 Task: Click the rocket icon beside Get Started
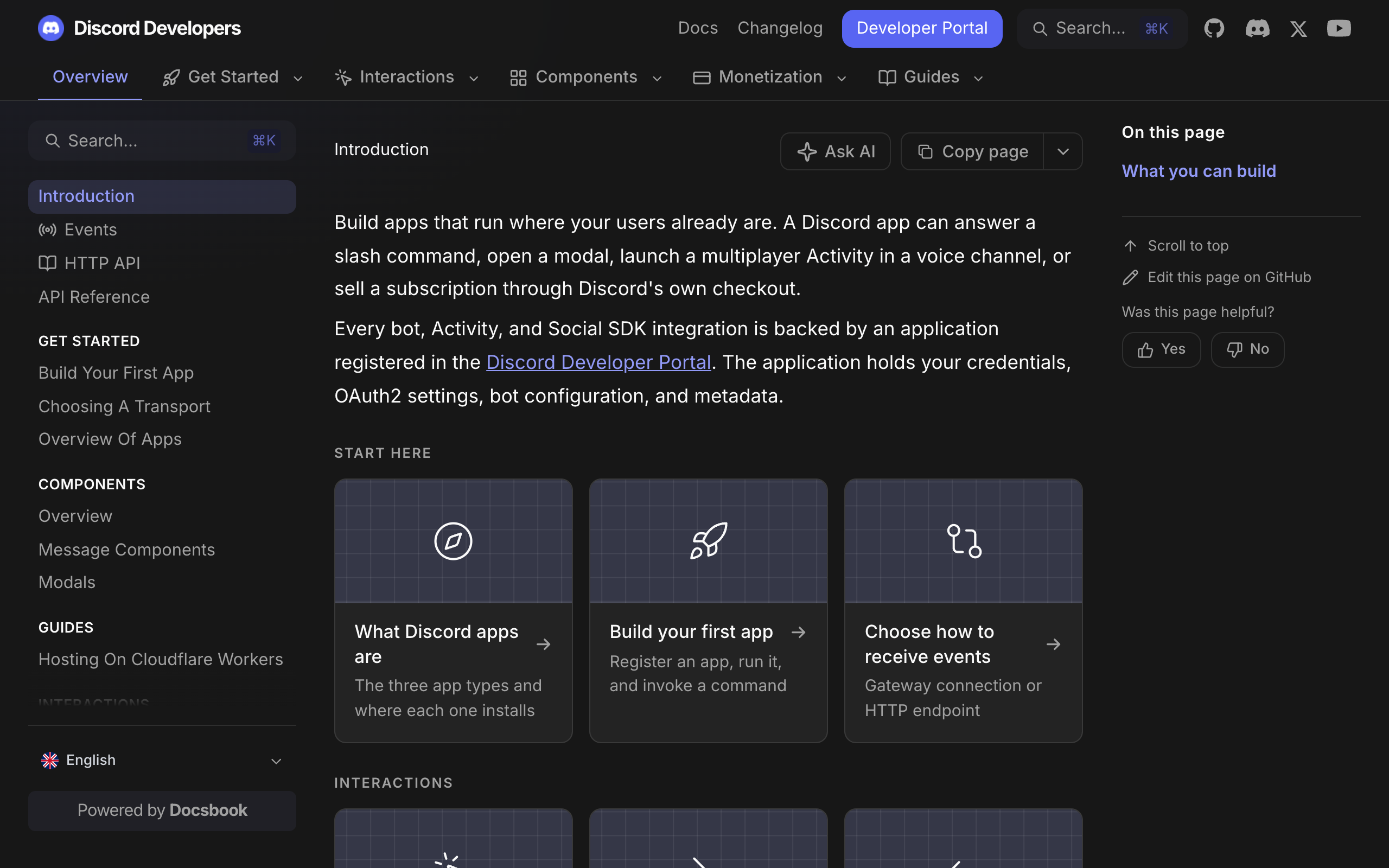171,78
